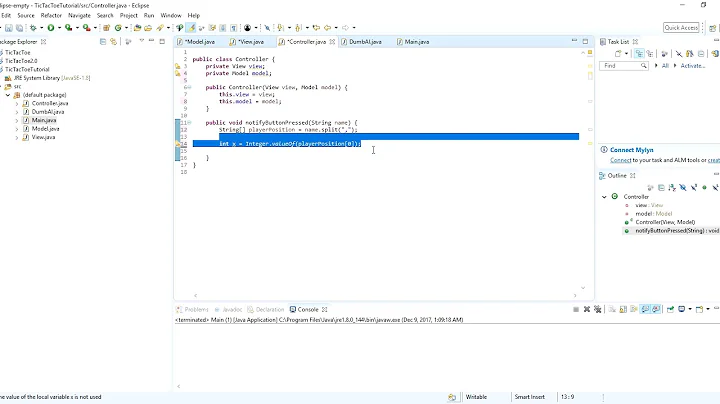Open the Project menu
This screenshot has height=404, width=720.
click(129, 15)
